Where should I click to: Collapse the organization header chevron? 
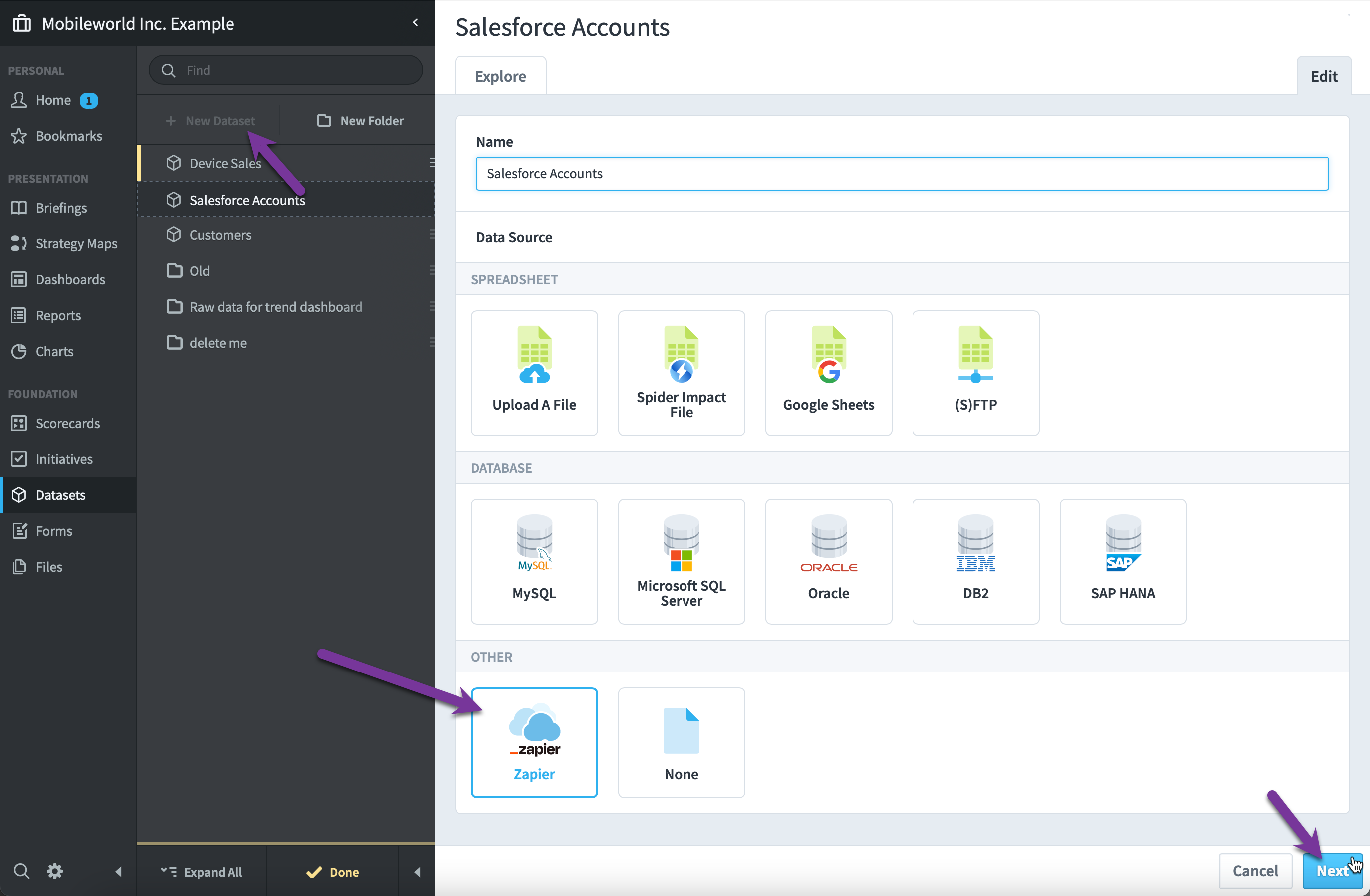click(416, 22)
